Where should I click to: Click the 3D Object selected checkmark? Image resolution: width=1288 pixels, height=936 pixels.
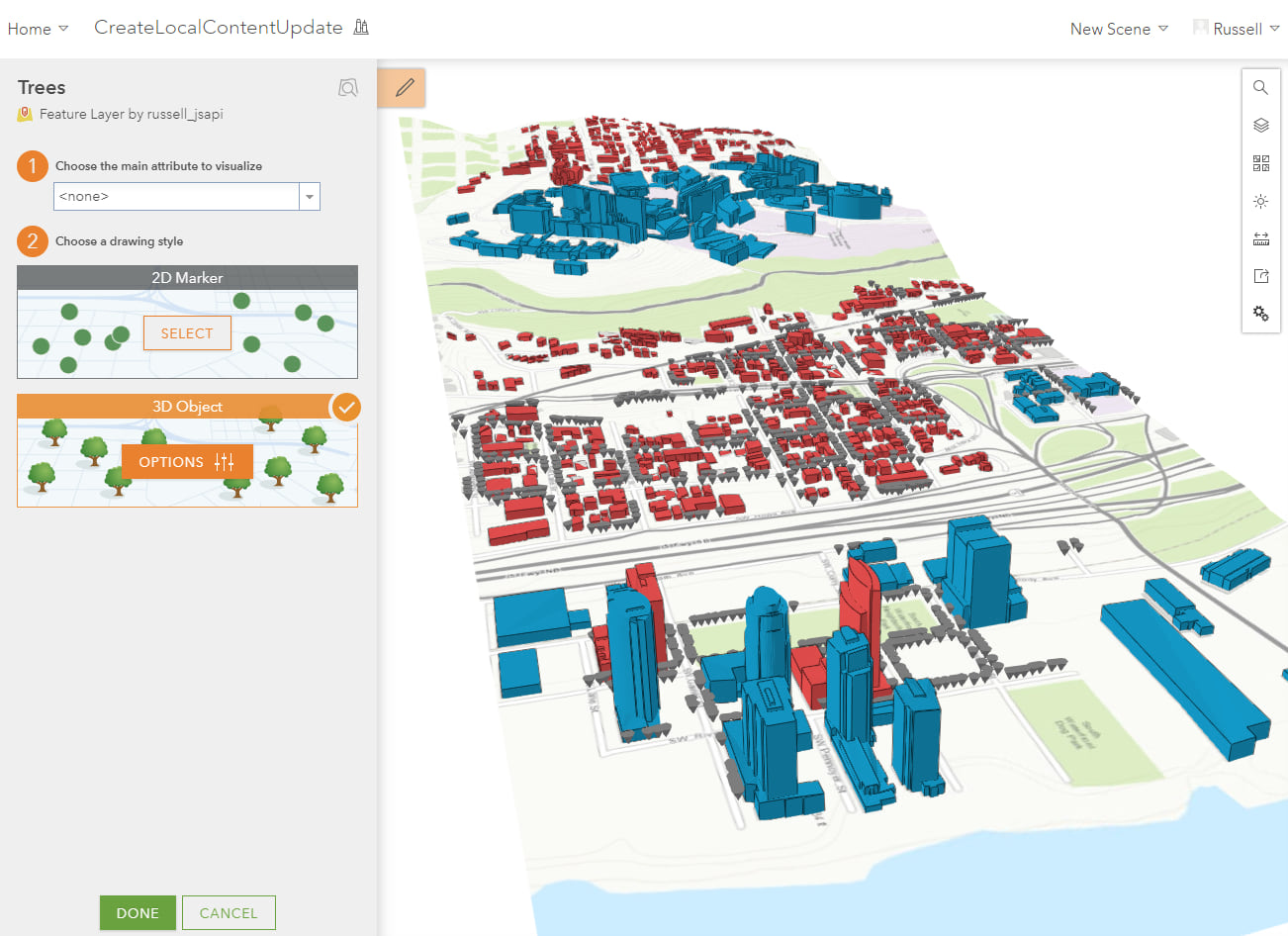(346, 407)
